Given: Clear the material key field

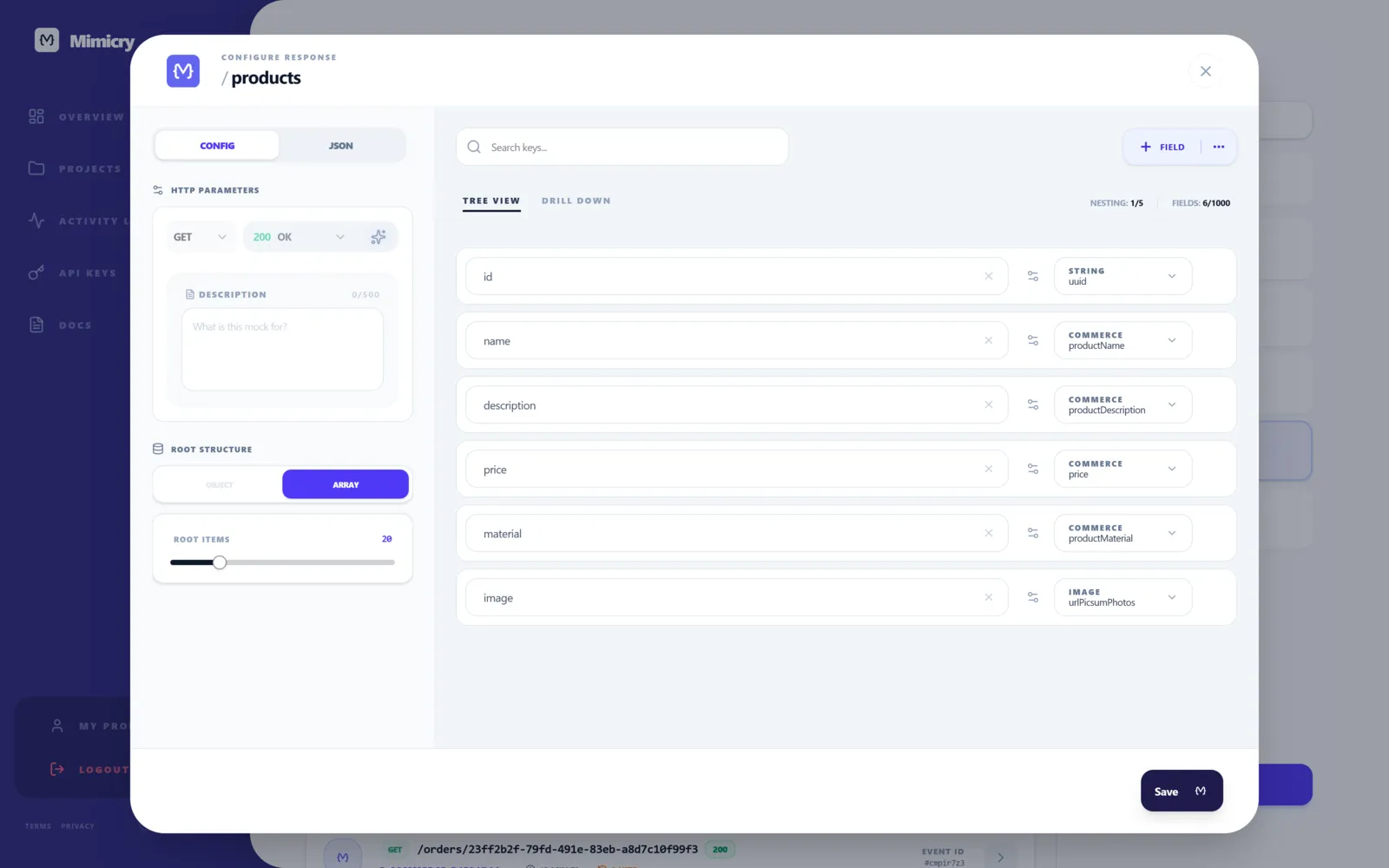Looking at the screenshot, I should tap(989, 533).
